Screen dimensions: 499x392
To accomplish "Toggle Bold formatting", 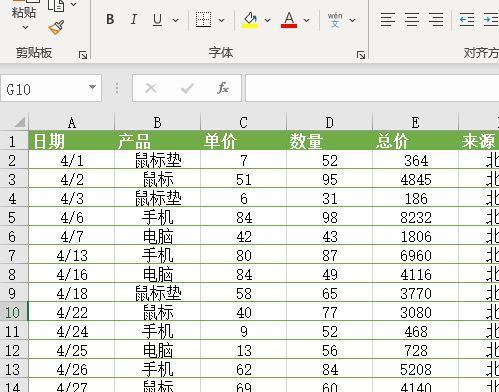I will [x=110, y=20].
